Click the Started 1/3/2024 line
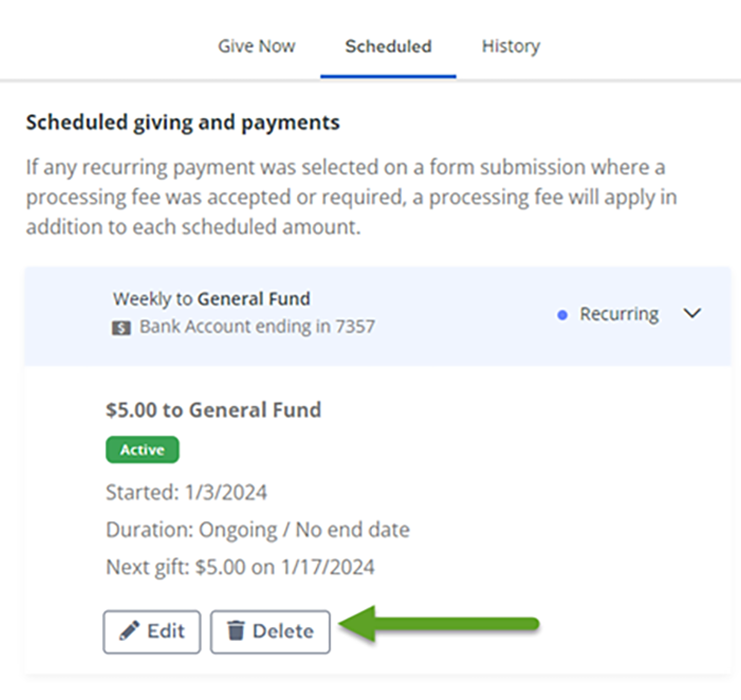Image resolution: width=741 pixels, height=700 pixels. (187, 493)
